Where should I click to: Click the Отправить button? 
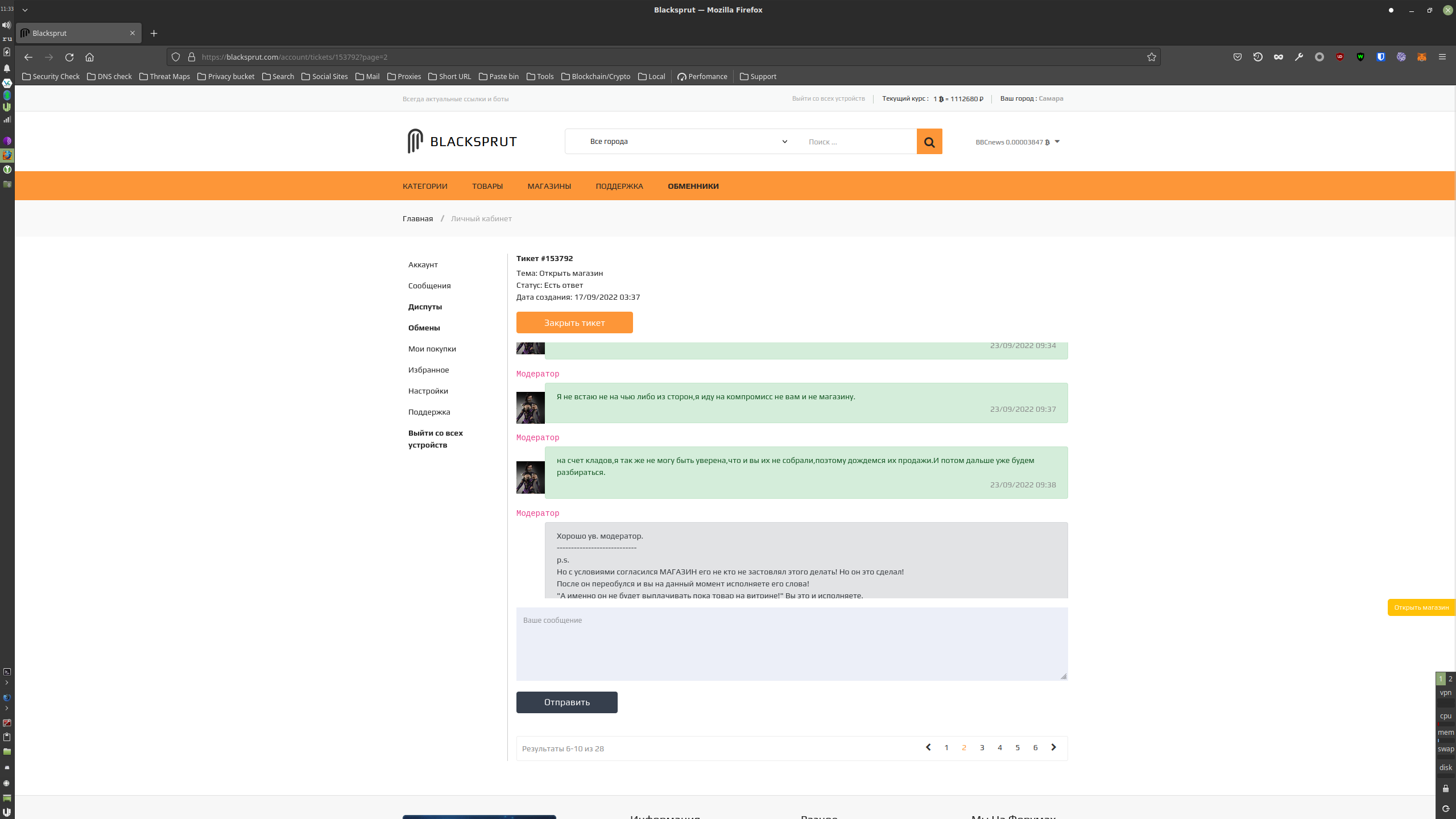(566, 702)
